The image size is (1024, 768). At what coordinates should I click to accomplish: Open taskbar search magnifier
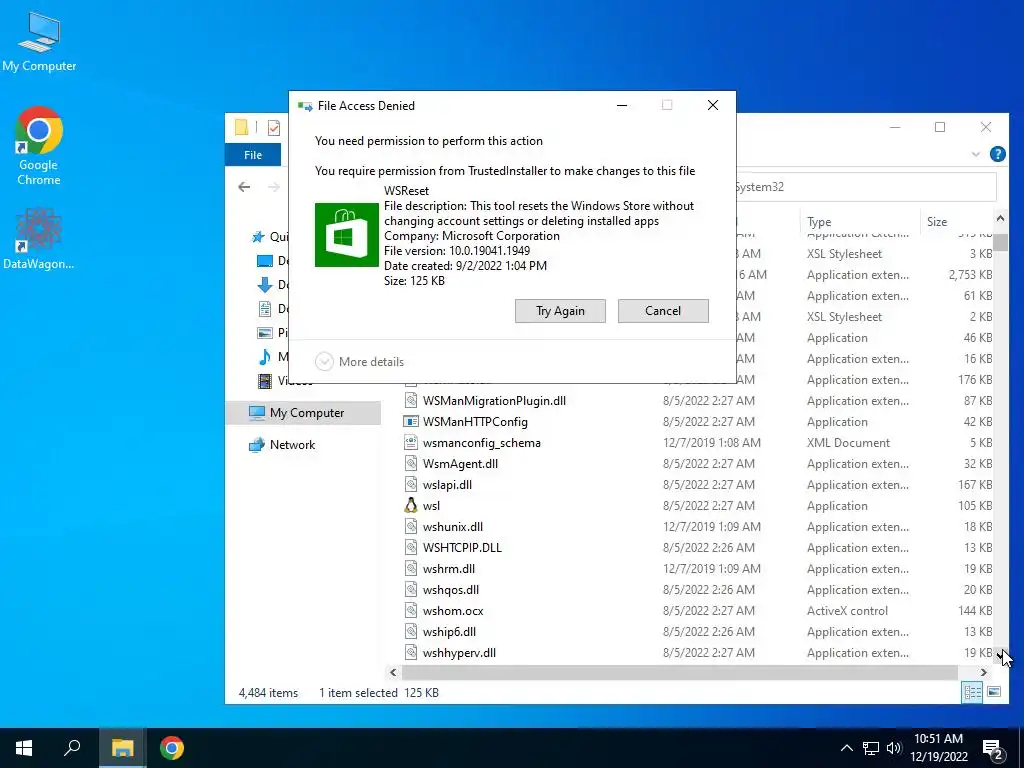pos(72,748)
